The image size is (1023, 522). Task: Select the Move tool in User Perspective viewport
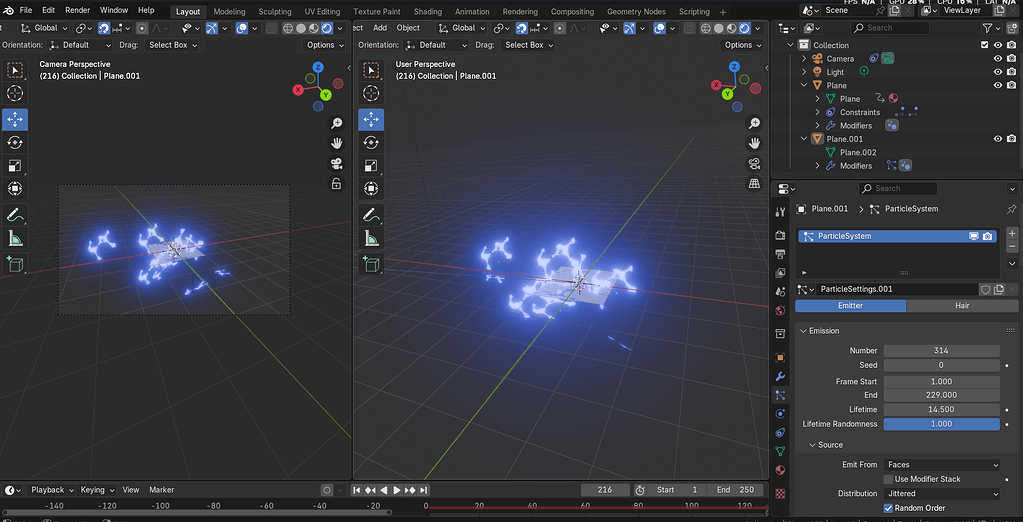coord(371,119)
